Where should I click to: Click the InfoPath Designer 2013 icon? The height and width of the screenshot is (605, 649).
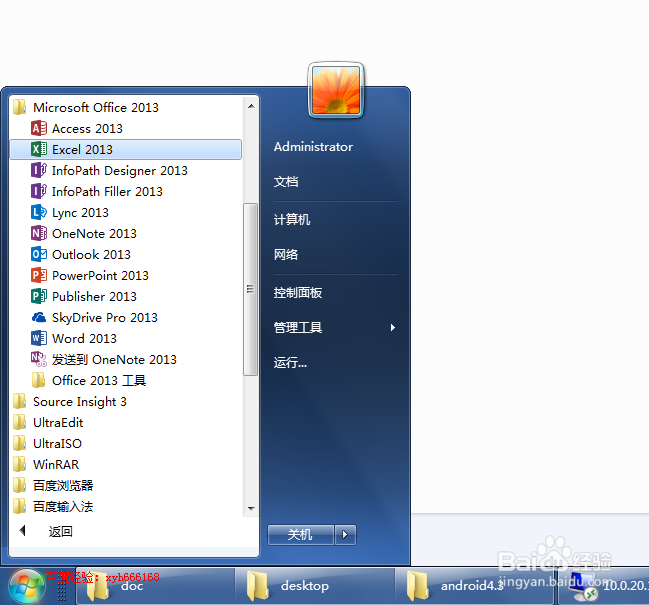click(x=39, y=170)
